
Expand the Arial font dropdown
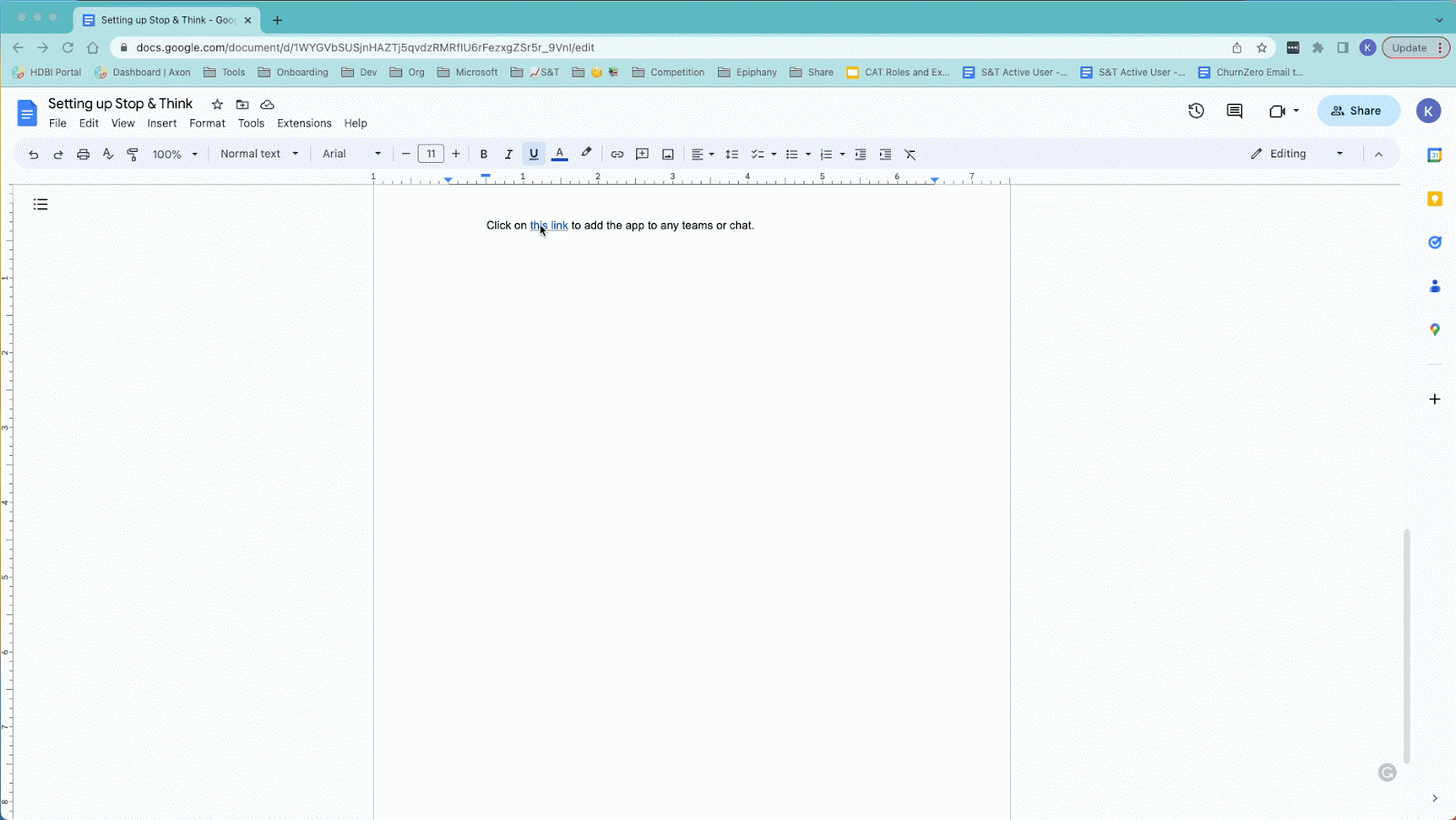pyautogui.click(x=351, y=154)
